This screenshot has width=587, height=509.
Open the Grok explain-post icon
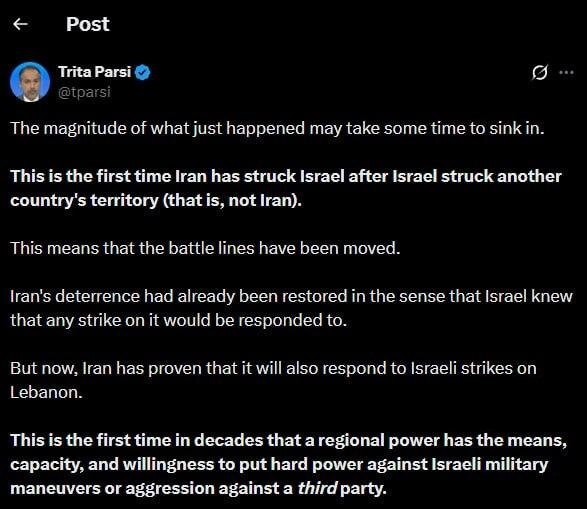[539, 72]
